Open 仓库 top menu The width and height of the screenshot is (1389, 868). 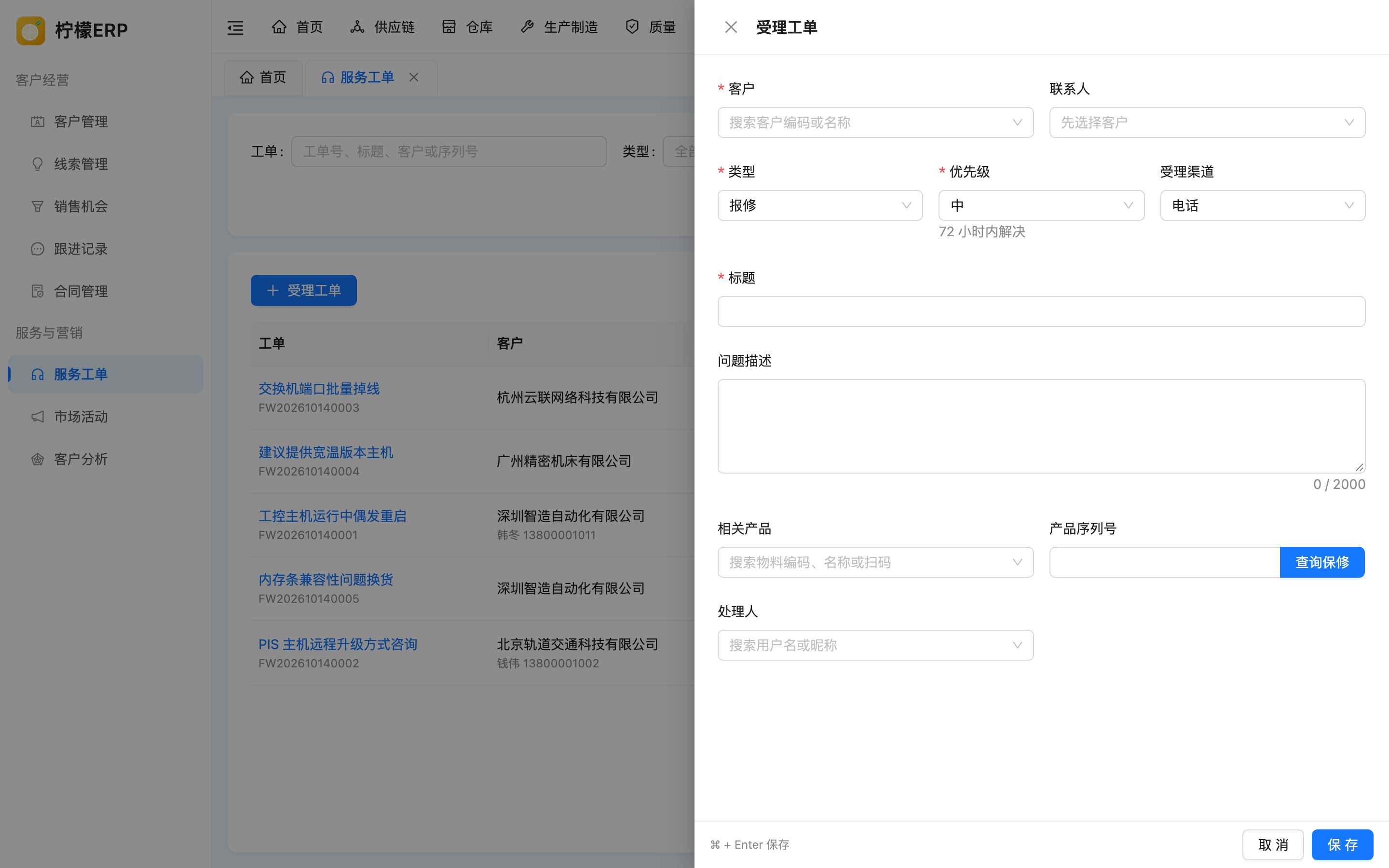pyautogui.click(x=467, y=27)
